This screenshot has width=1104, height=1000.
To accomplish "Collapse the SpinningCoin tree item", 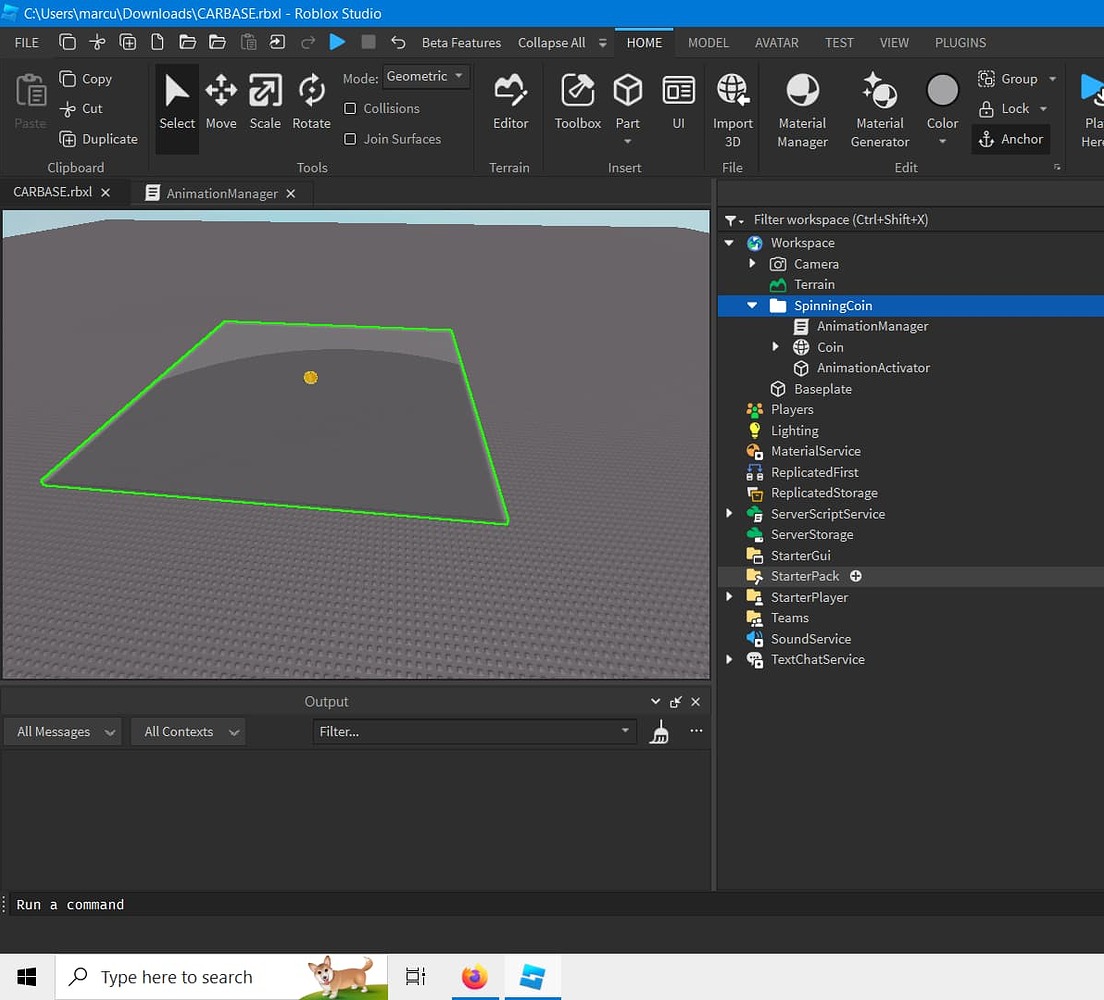I will (752, 305).
